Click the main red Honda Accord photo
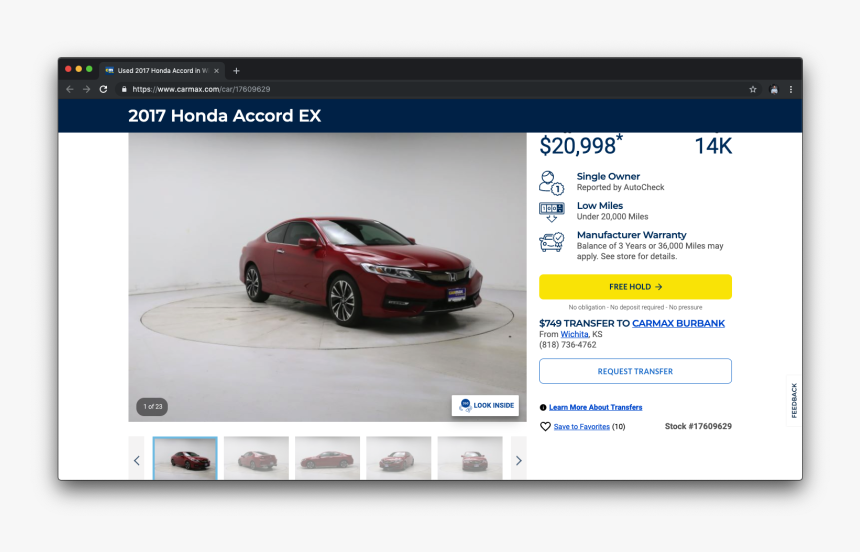Image resolution: width=860 pixels, height=552 pixels. pyautogui.click(x=327, y=277)
